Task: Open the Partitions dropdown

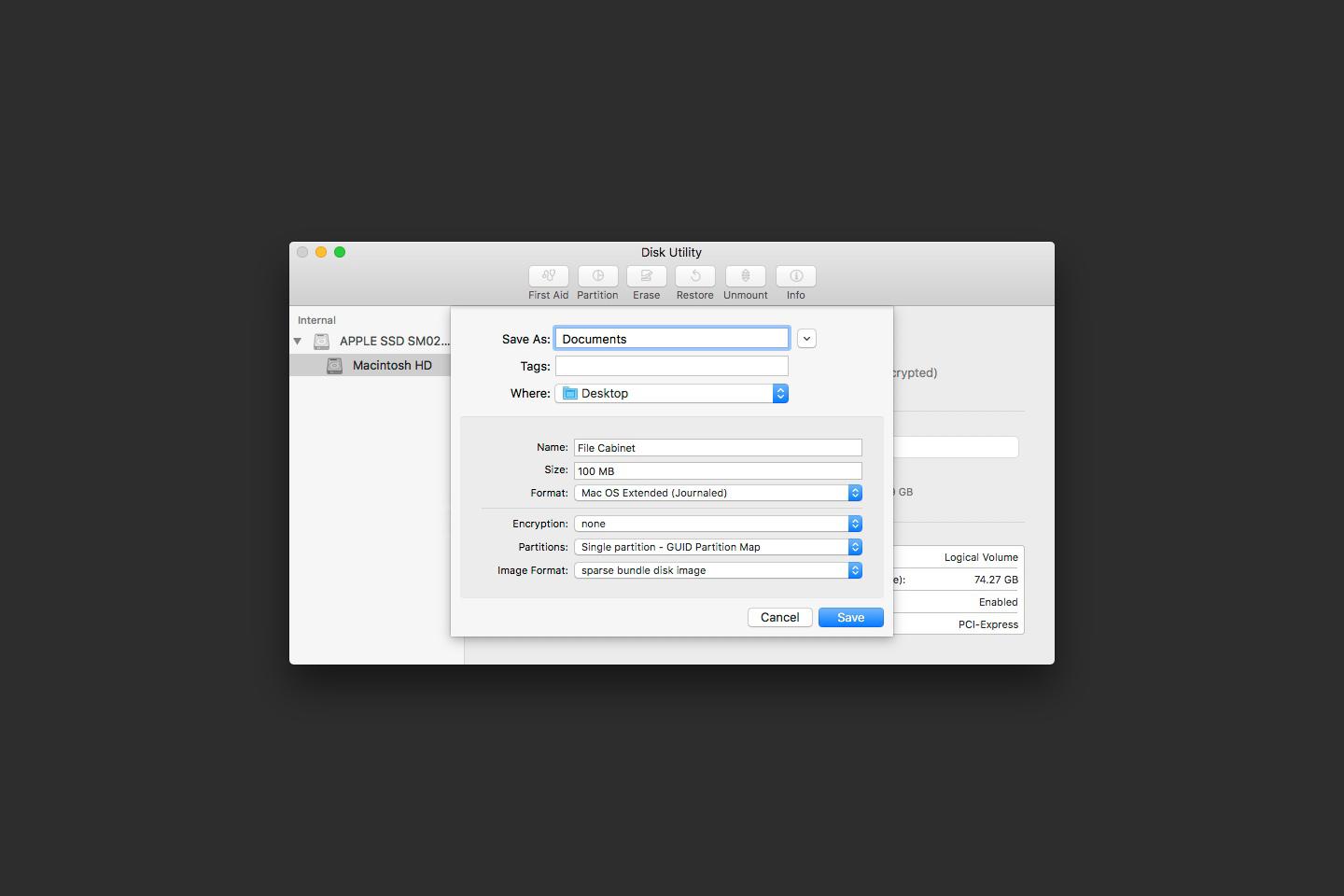Action: pyautogui.click(x=854, y=547)
